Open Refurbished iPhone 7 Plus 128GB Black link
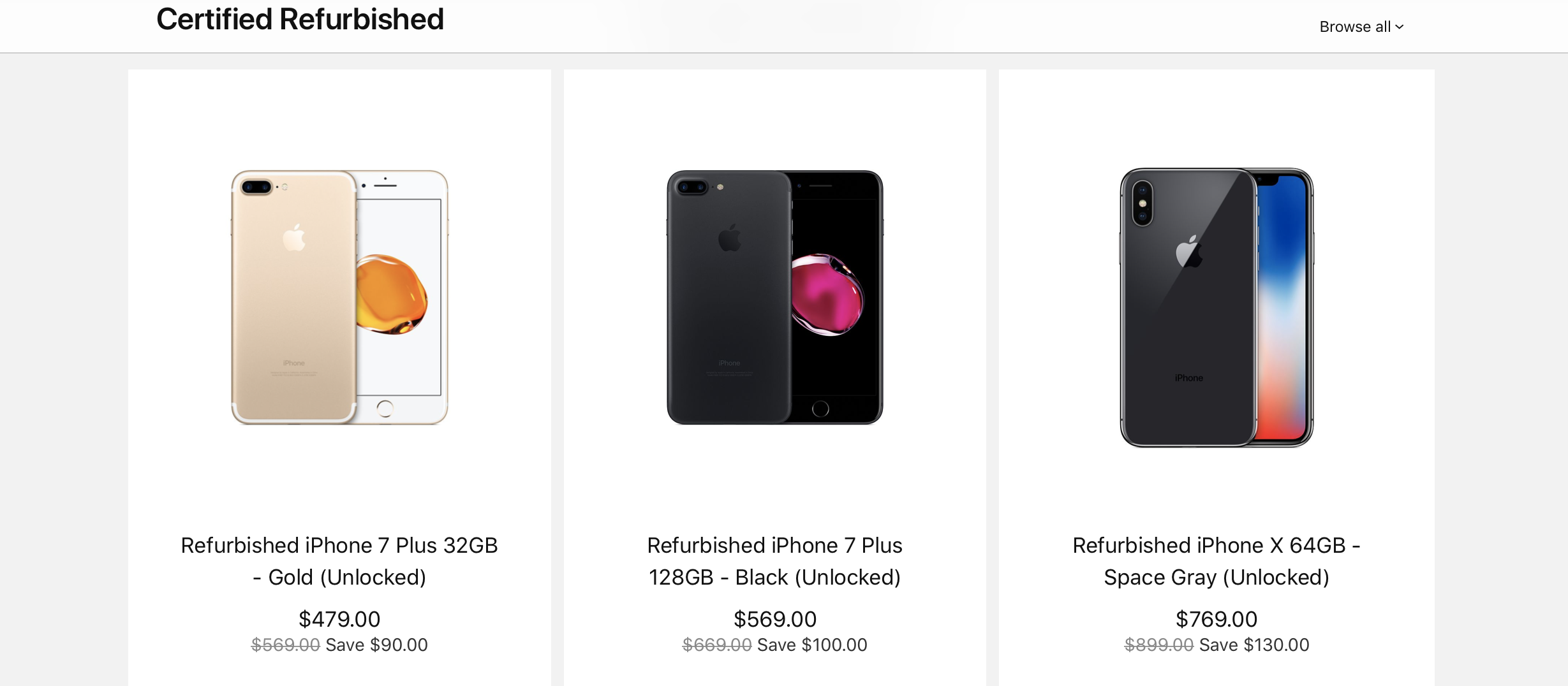Viewport: 1568px width, 686px height. (775, 561)
